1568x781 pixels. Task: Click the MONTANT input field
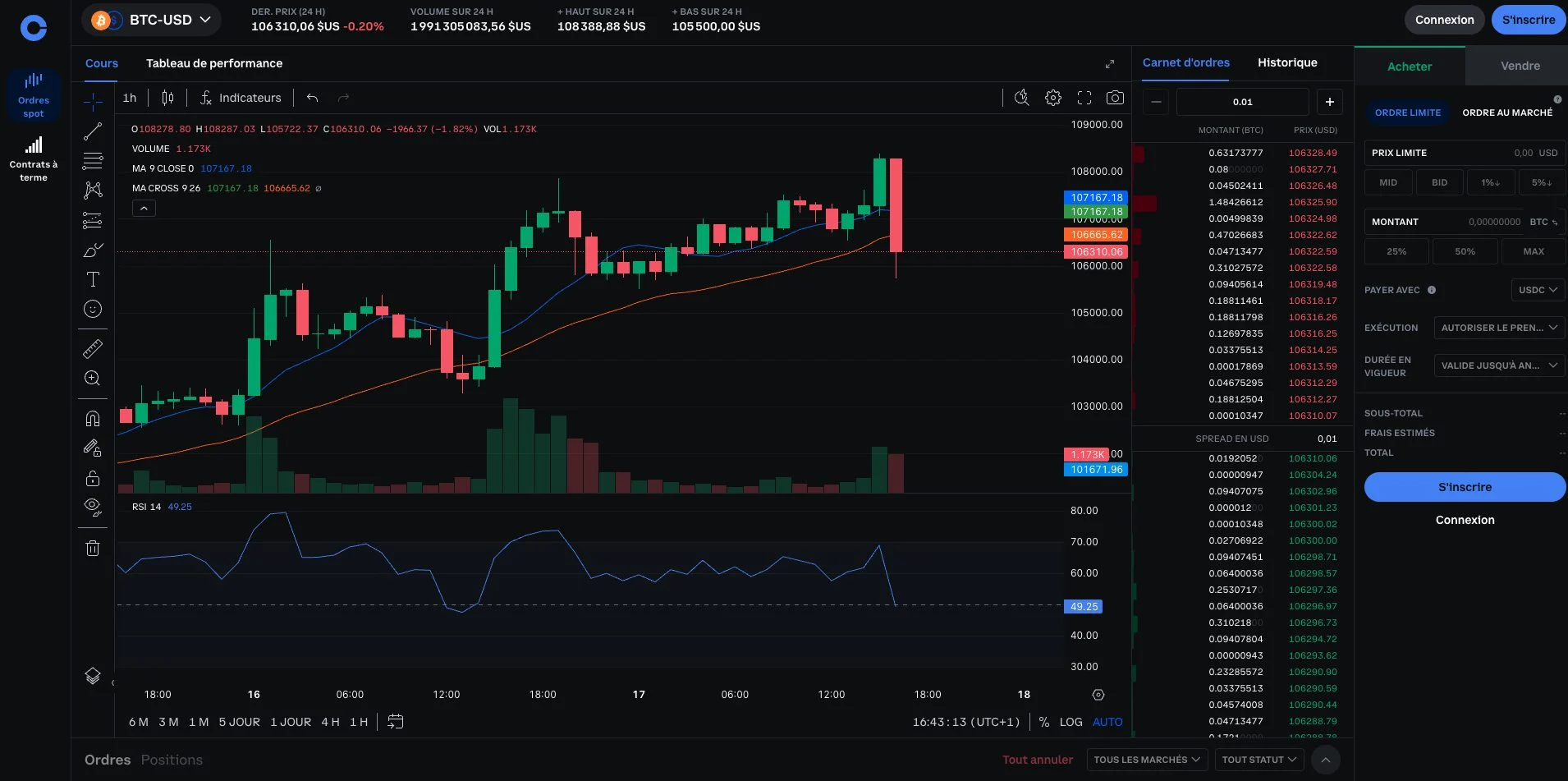[1465, 222]
